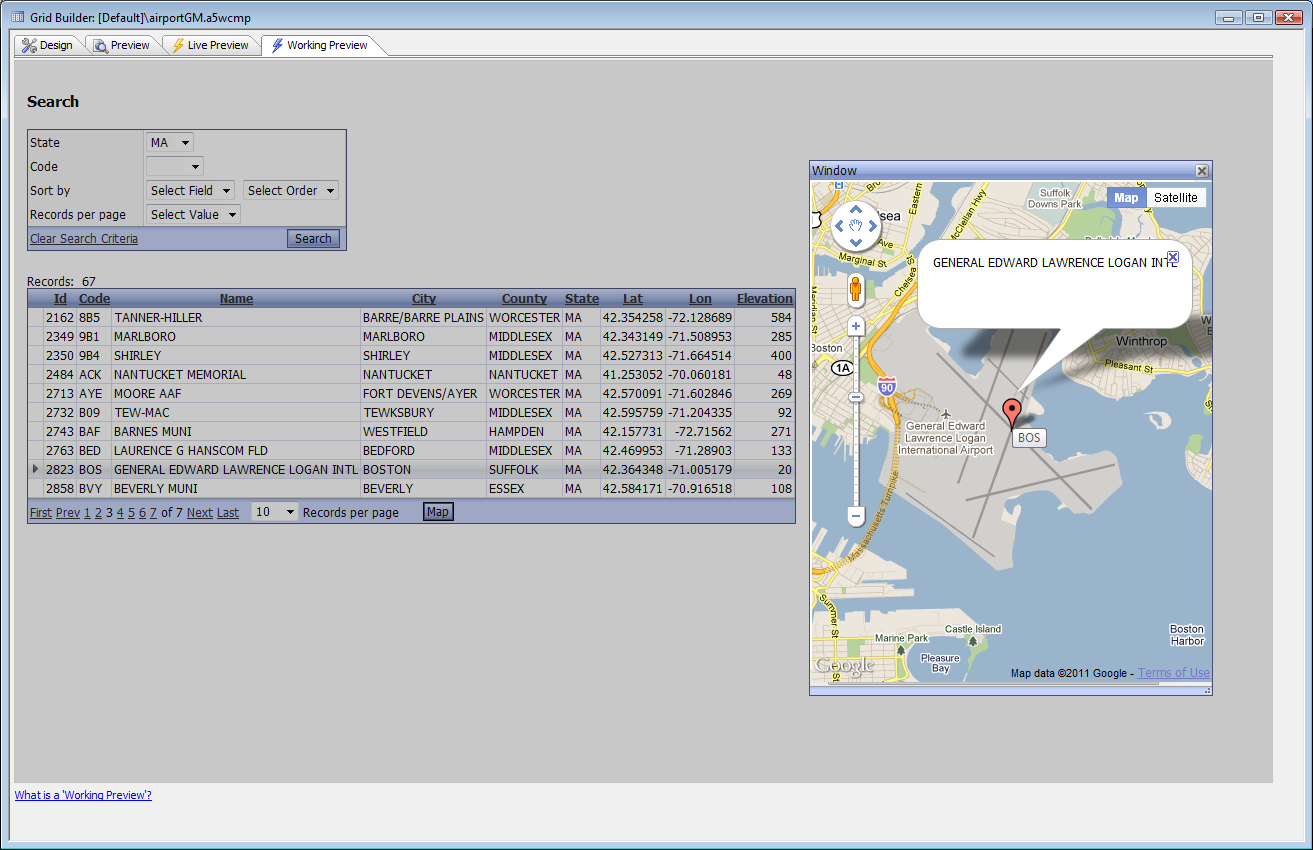The width and height of the screenshot is (1313, 850).
Task: Sort grid by Id column header
Action: click(x=61, y=299)
